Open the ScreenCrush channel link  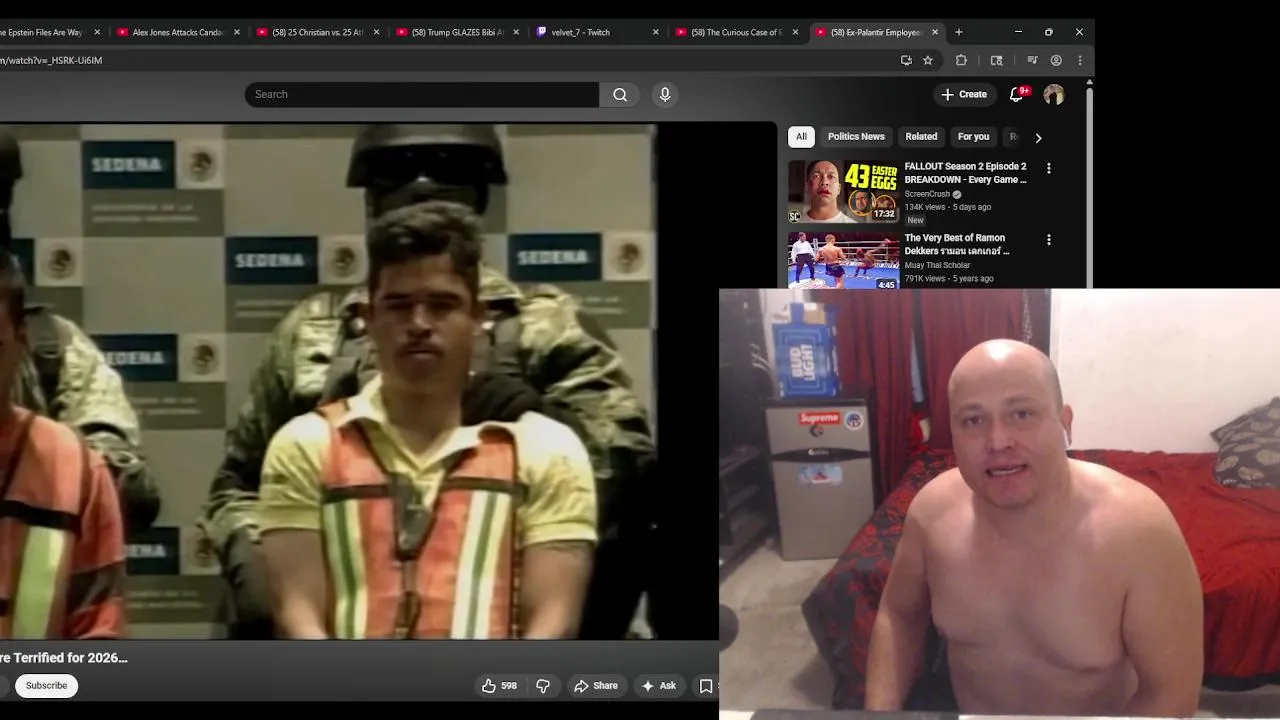pos(927,194)
